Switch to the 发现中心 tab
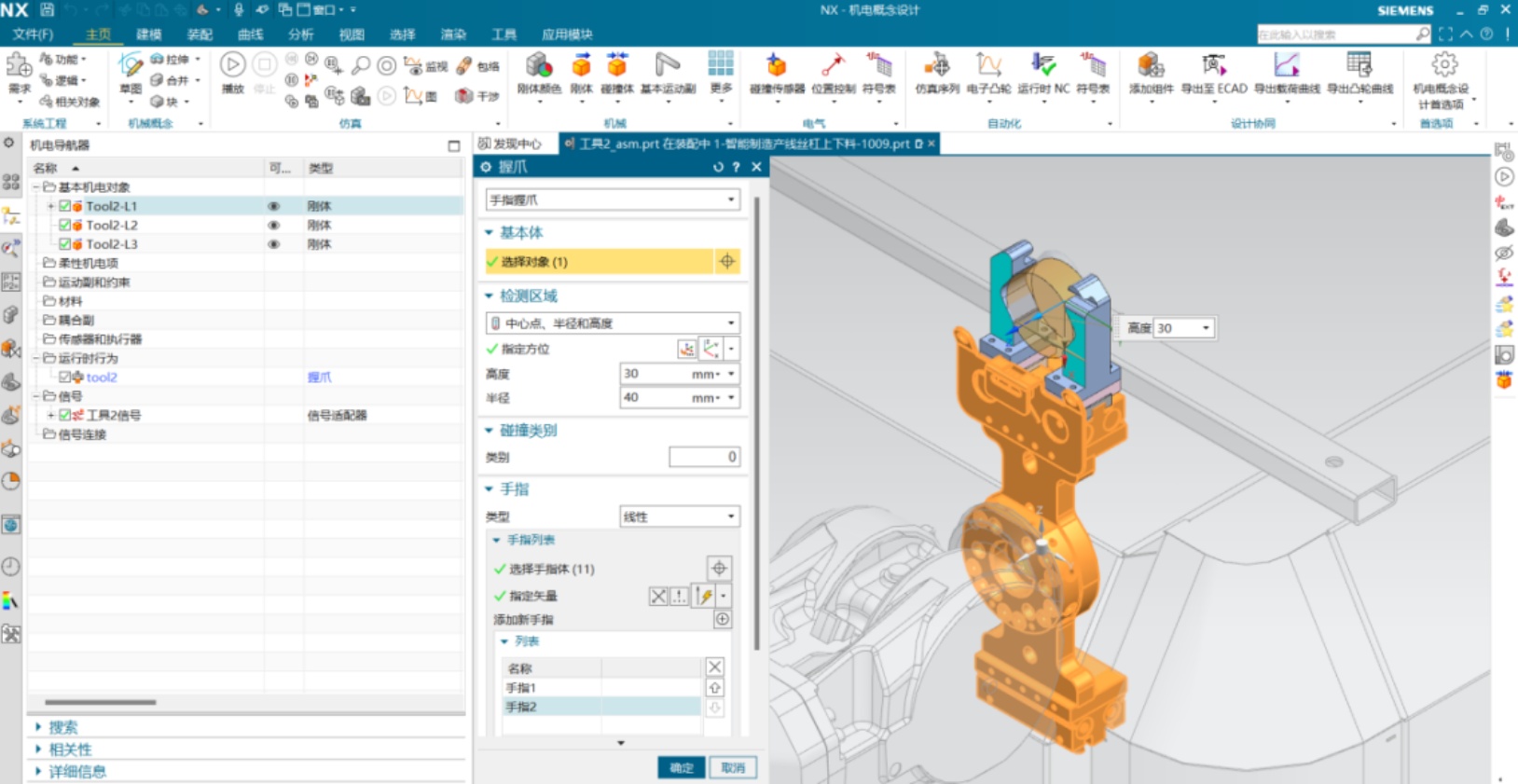The width and height of the screenshot is (1518, 784). (510, 144)
